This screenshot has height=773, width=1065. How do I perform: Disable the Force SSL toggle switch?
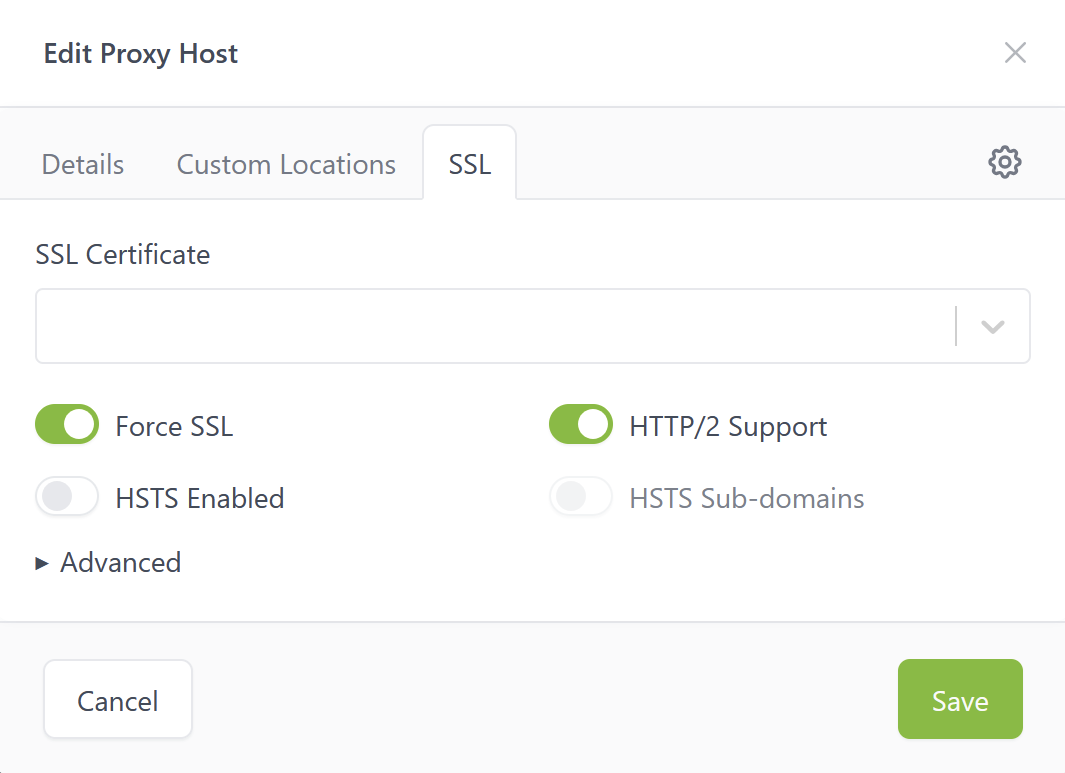pos(67,424)
